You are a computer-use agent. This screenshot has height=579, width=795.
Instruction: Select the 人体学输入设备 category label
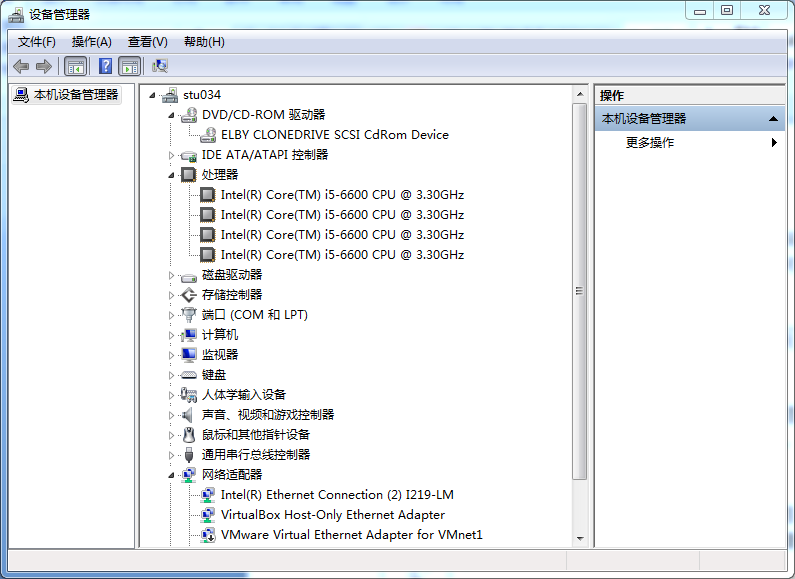[244, 395]
